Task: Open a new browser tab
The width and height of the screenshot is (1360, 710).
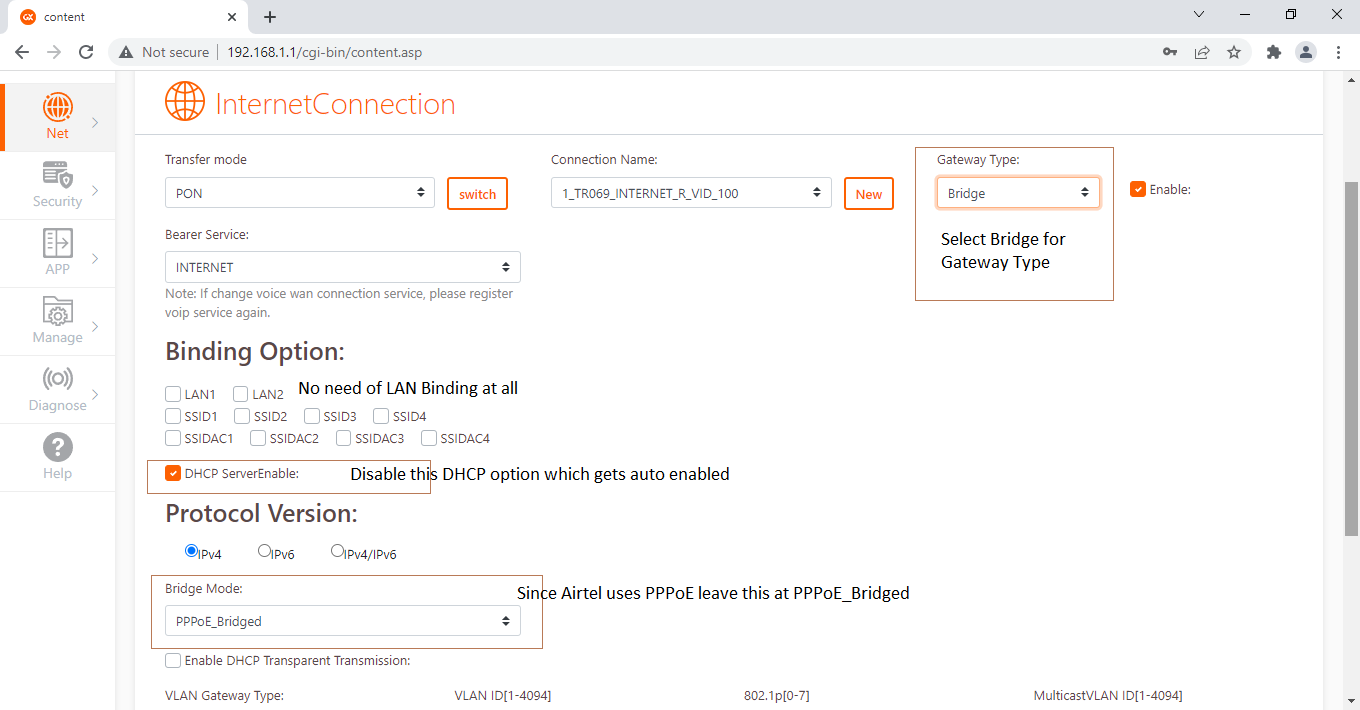Action: 270,17
